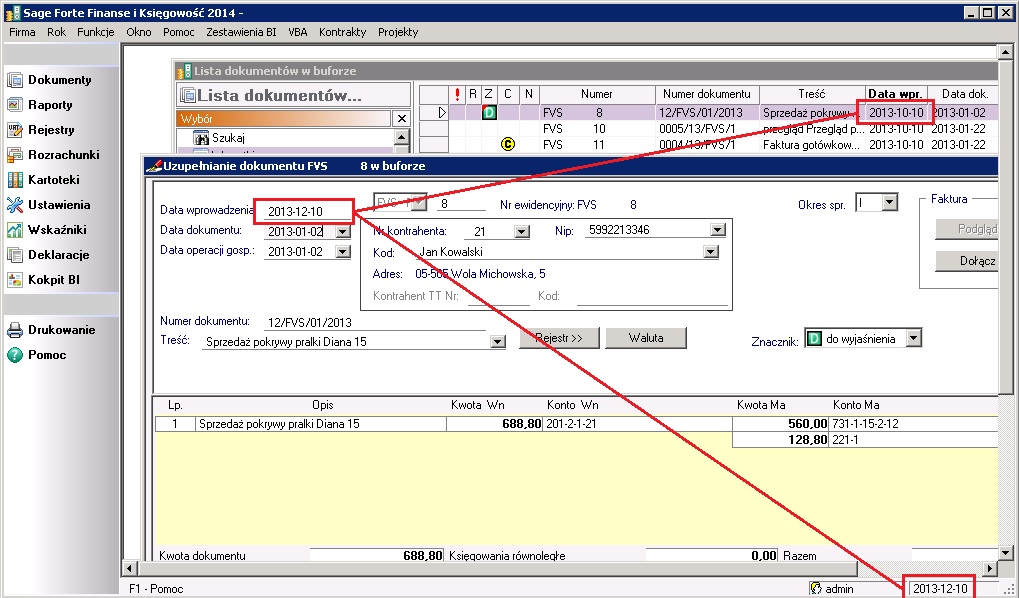Click Konto Ma 221-1 cell
The height and width of the screenshot is (598, 1019).
pos(913,440)
